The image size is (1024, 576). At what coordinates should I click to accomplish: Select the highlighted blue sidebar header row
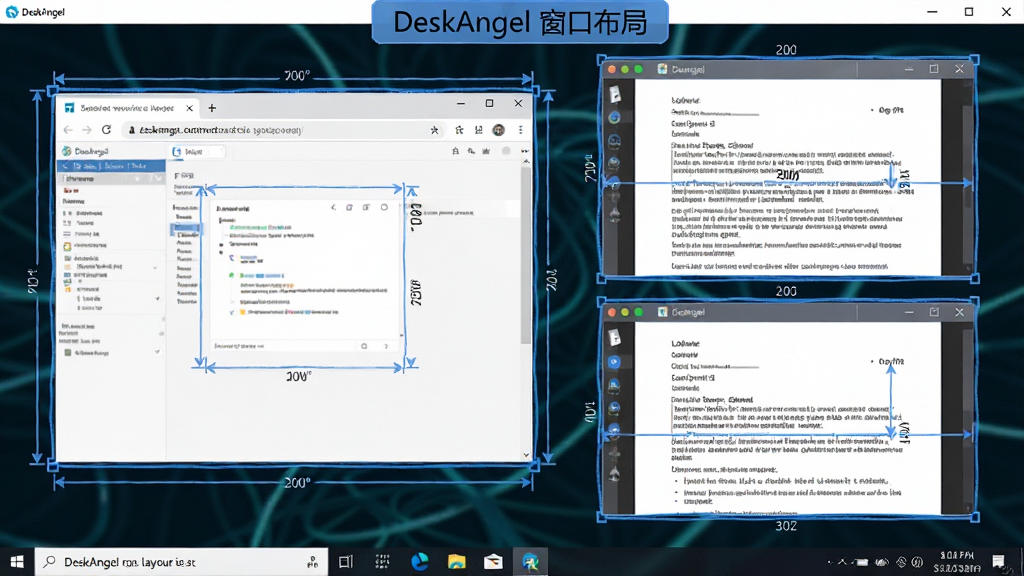coord(112,166)
